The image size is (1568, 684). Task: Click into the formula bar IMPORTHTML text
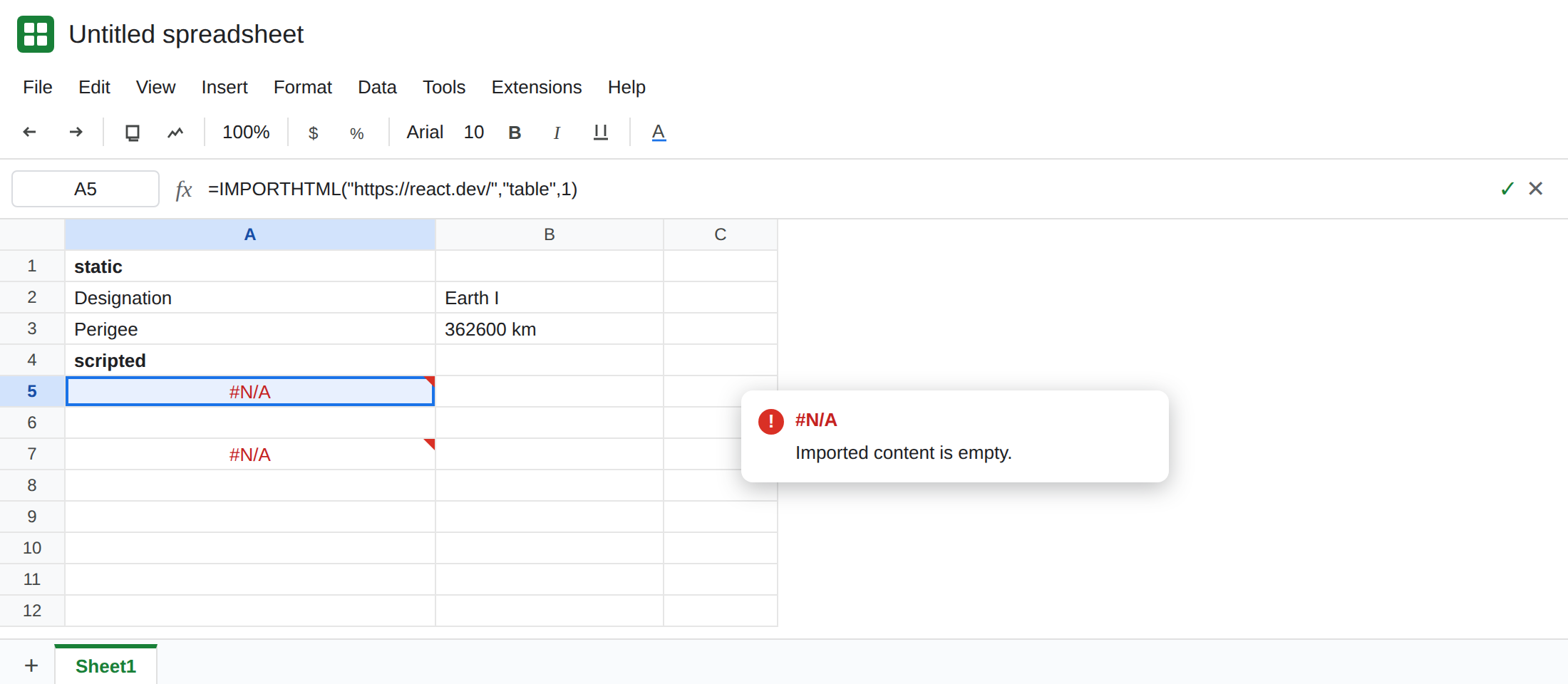tap(393, 189)
